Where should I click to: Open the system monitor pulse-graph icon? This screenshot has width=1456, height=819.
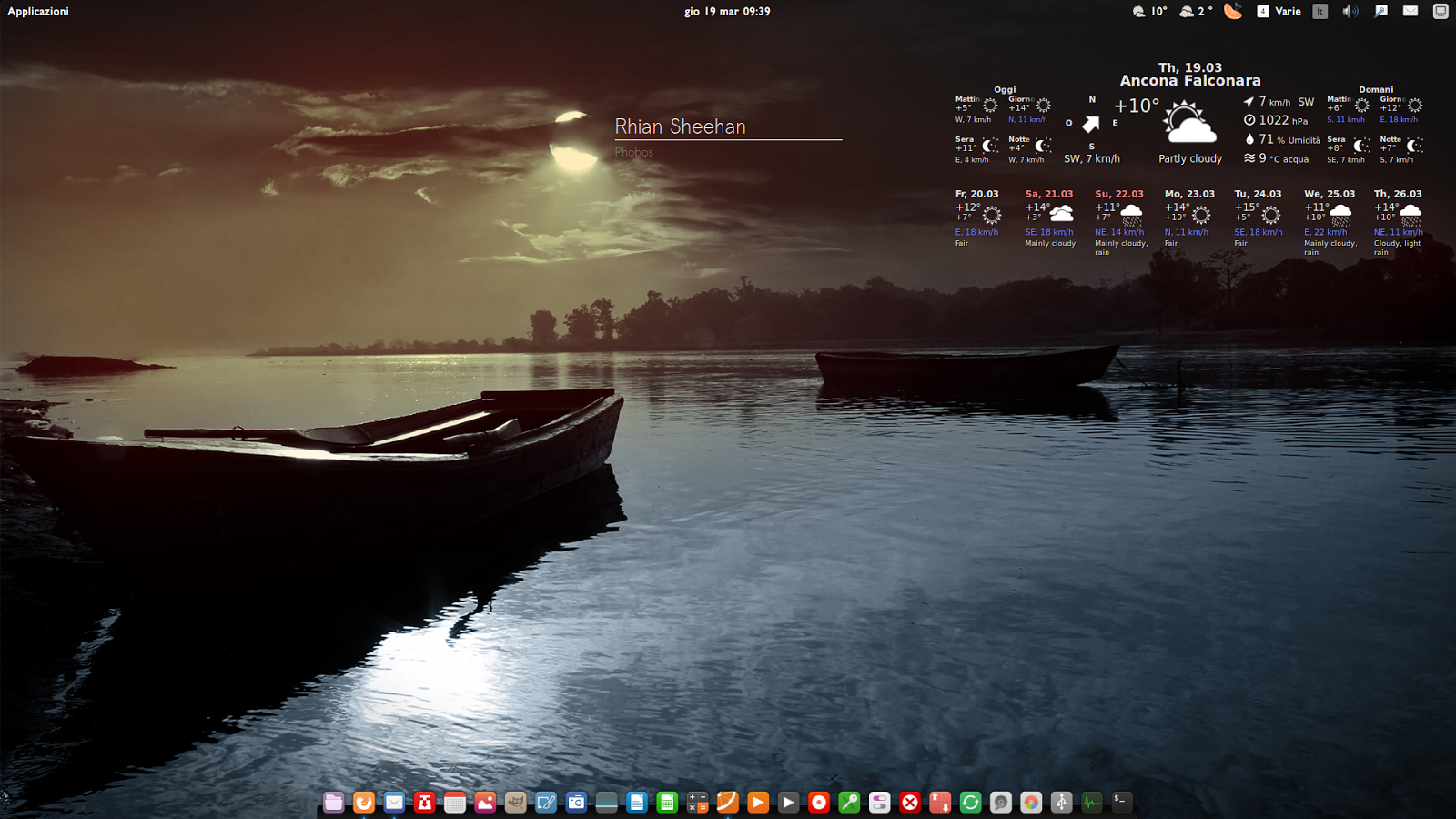pos(1092,802)
